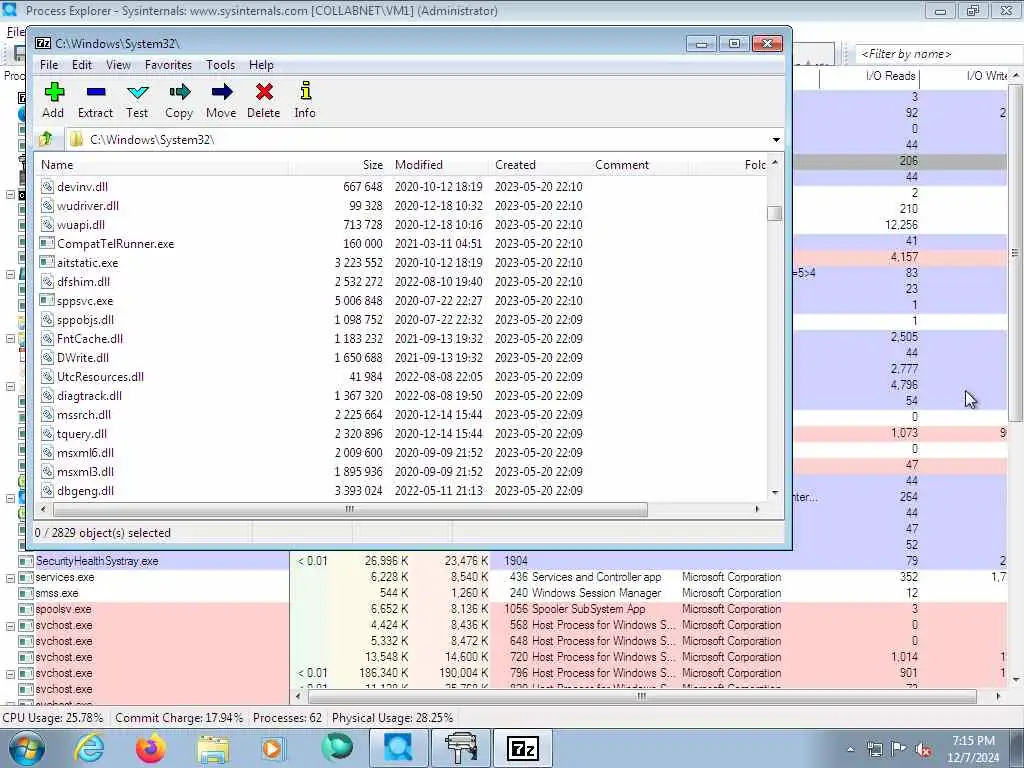Sort files by Created column header

539,165
